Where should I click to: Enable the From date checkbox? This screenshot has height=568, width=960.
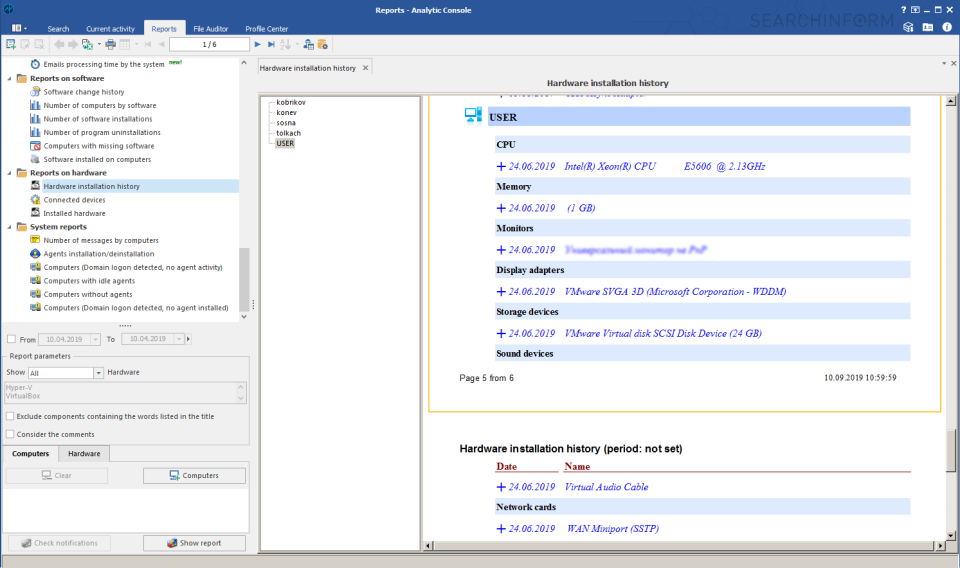pos(11,340)
